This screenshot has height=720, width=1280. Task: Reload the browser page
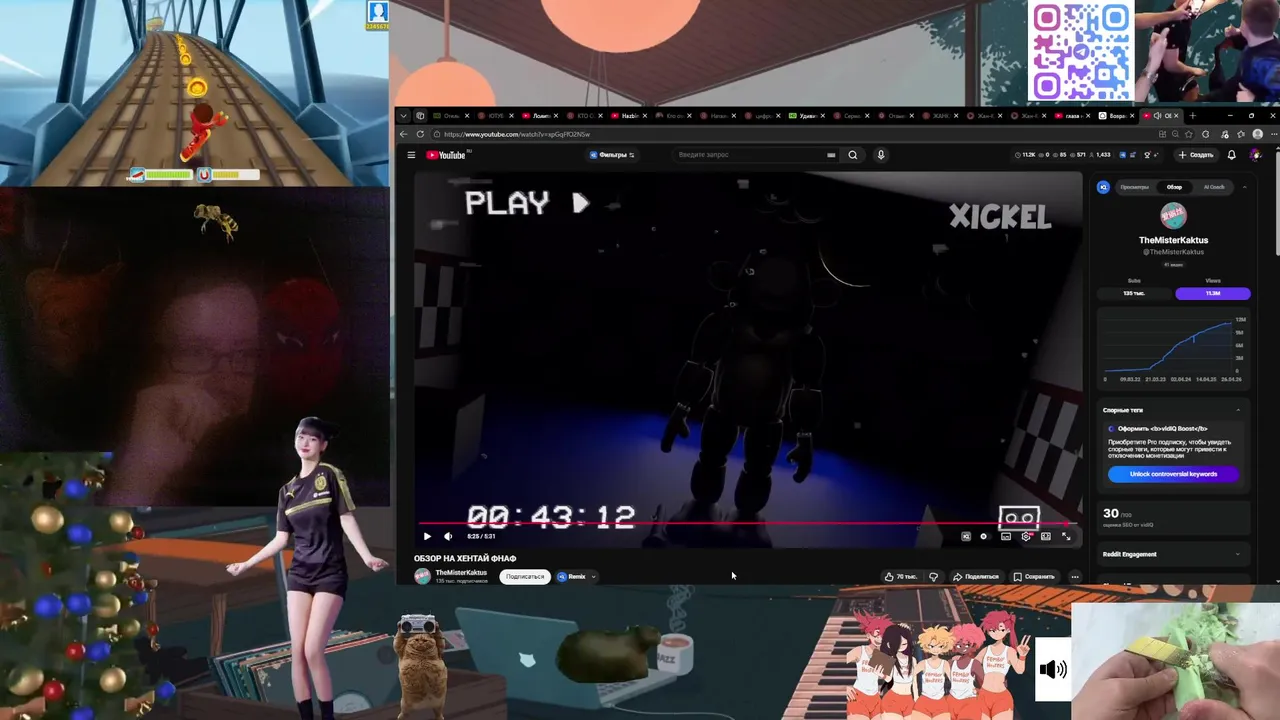[420, 134]
